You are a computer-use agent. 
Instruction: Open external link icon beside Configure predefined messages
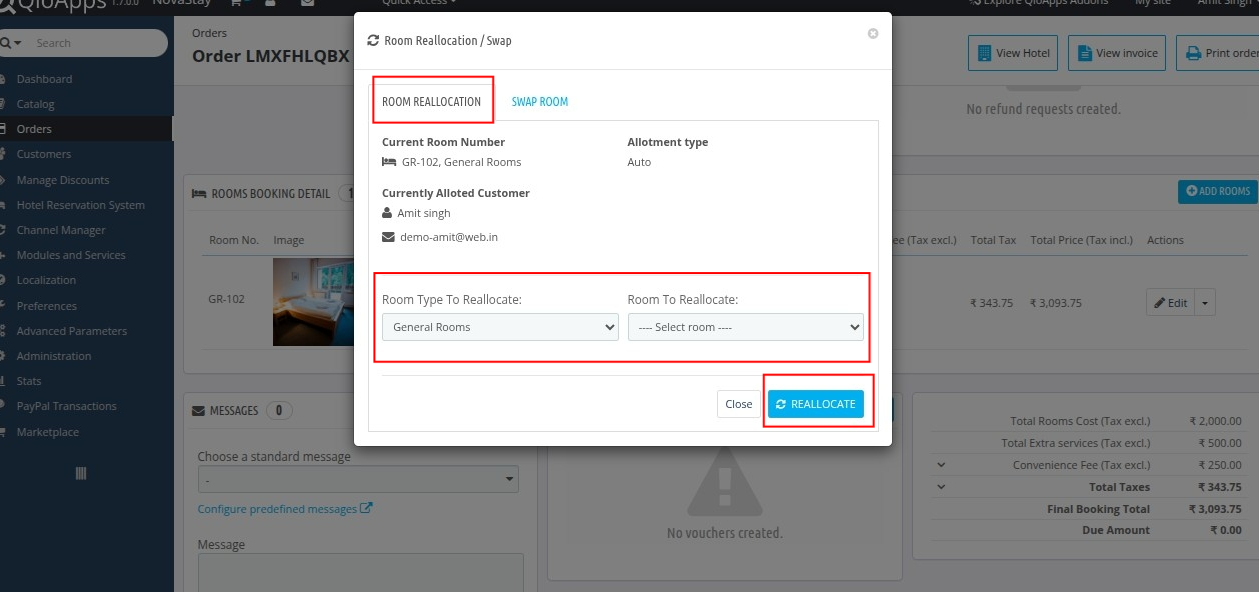366,508
